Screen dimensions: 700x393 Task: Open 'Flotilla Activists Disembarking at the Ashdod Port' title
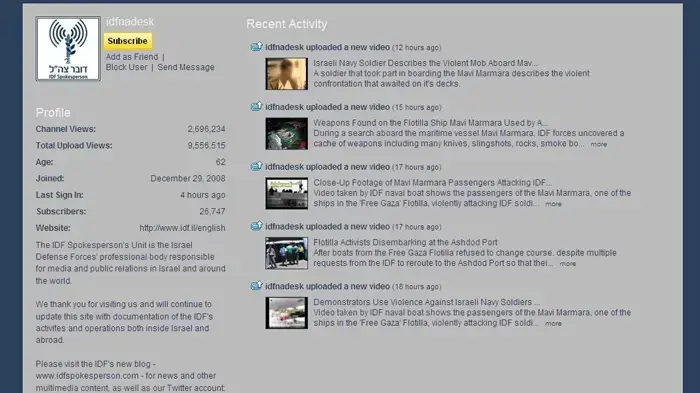coord(405,242)
